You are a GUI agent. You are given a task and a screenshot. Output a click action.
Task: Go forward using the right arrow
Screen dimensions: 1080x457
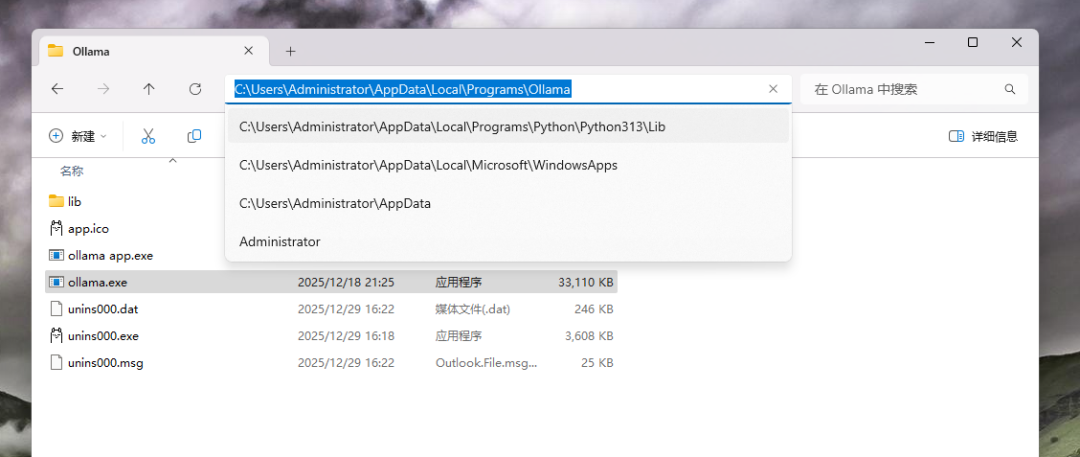click(103, 89)
